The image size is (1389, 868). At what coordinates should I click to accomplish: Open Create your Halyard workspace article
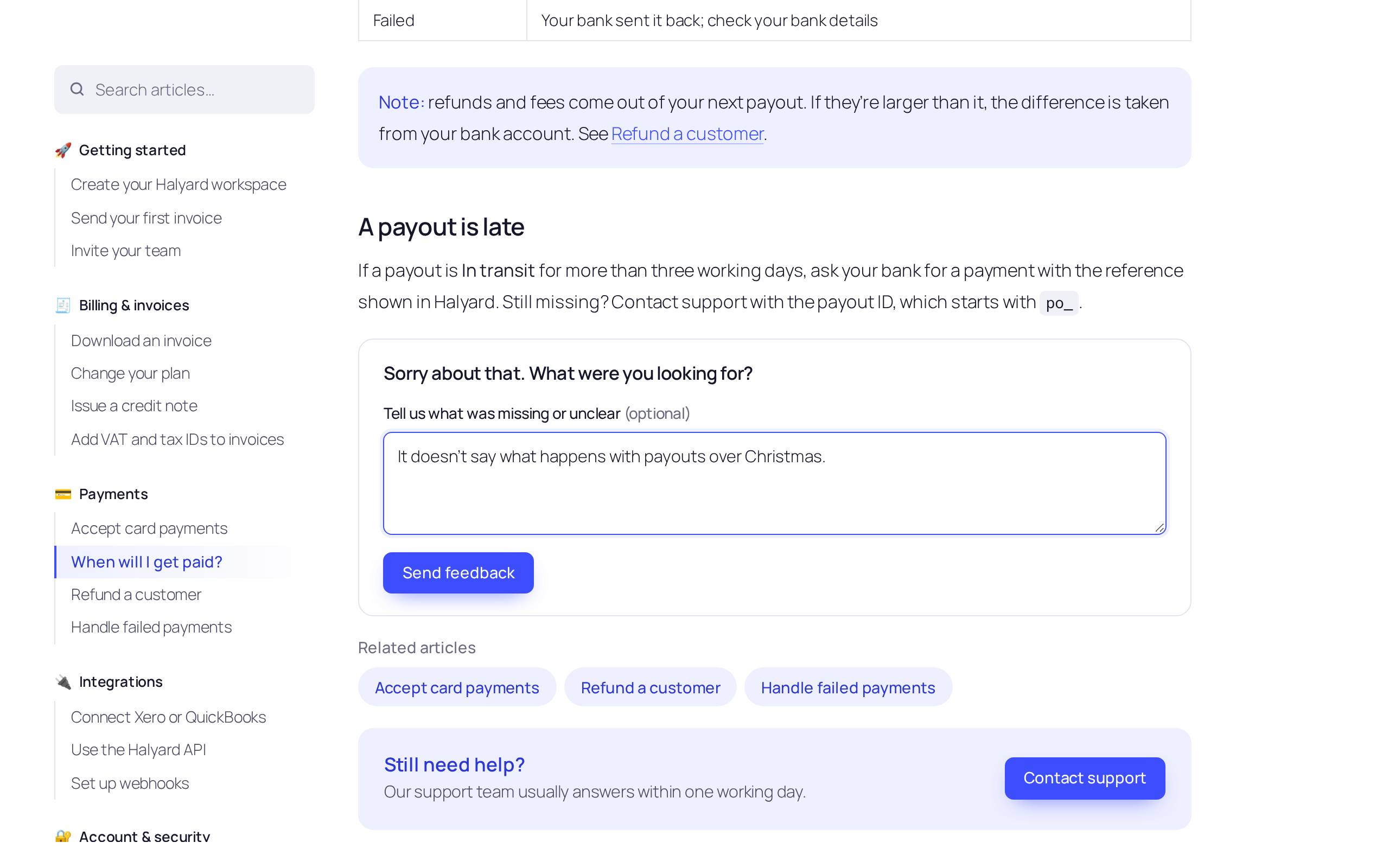[x=179, y=184]
